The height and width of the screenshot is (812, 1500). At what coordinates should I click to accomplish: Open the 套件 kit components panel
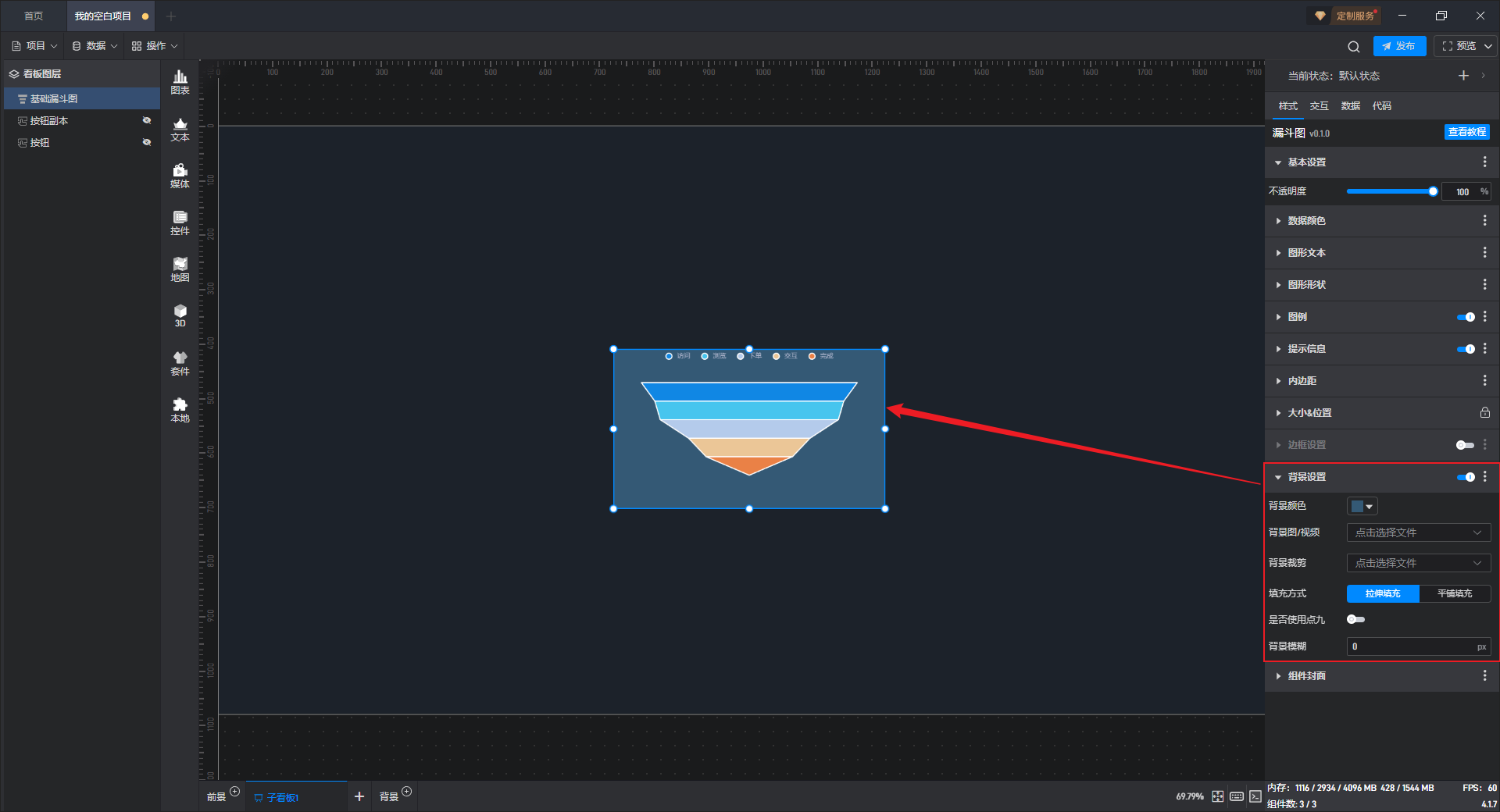(180, 363)
